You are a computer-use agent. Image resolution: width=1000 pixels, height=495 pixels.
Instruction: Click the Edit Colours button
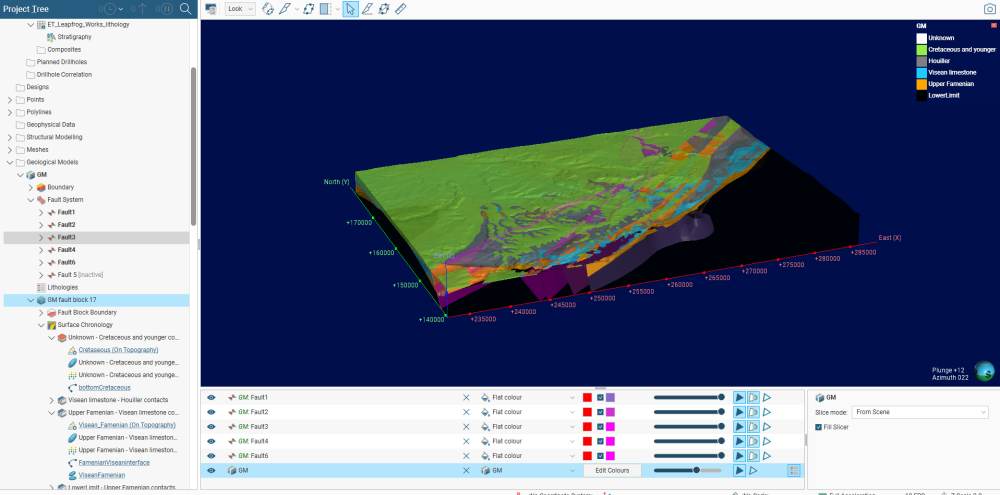[612, 471]
